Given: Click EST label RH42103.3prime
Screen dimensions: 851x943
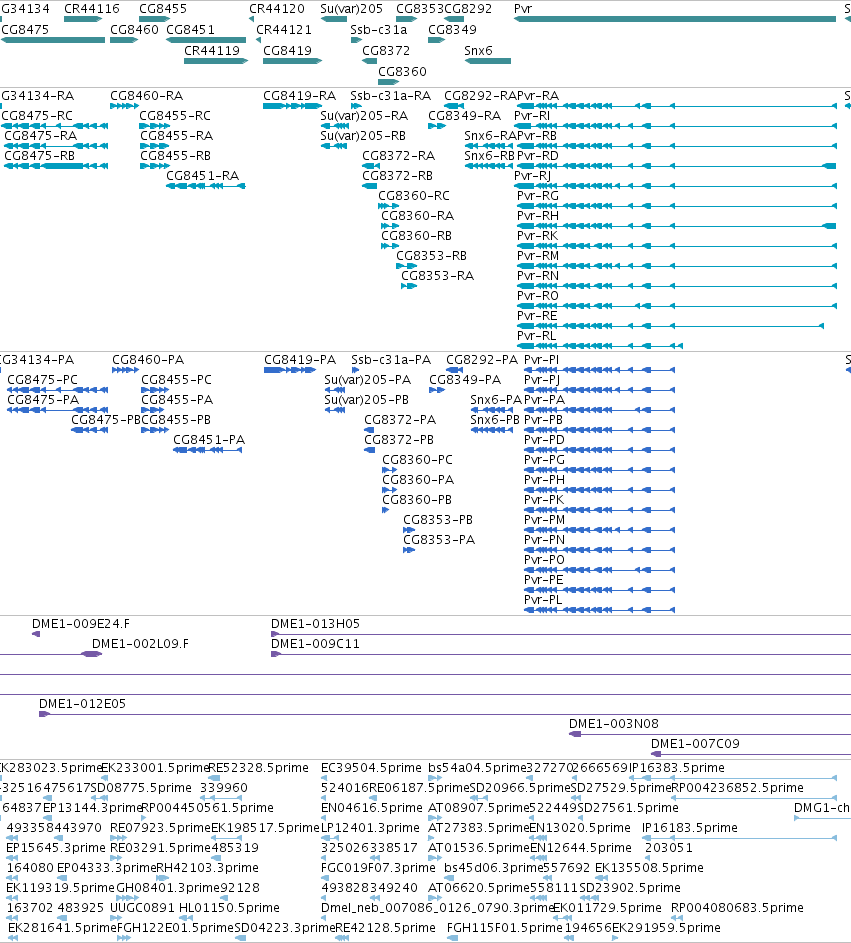Looking at the screenshot, I should [x=207, y=868].
